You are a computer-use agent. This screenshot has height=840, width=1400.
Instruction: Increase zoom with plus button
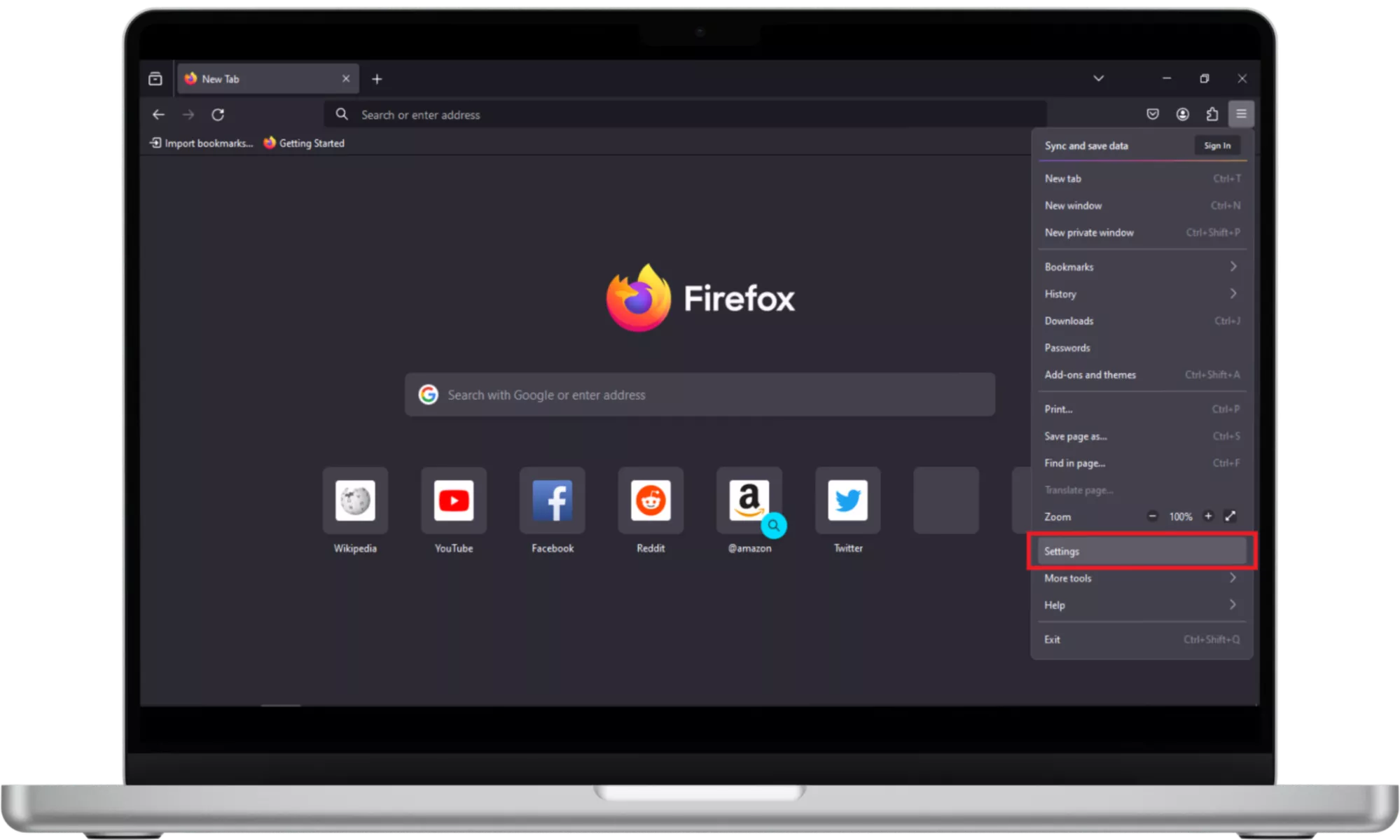click(x=1208, y=517)
